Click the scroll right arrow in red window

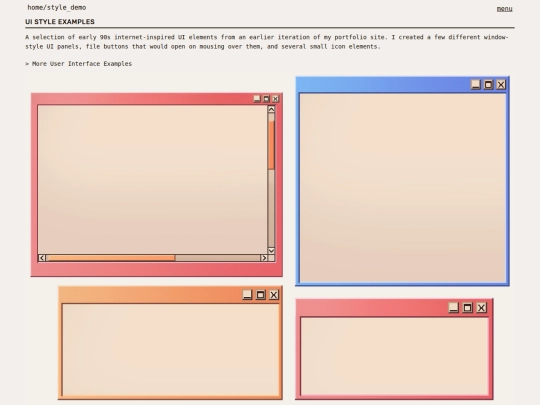pos(264,258)
